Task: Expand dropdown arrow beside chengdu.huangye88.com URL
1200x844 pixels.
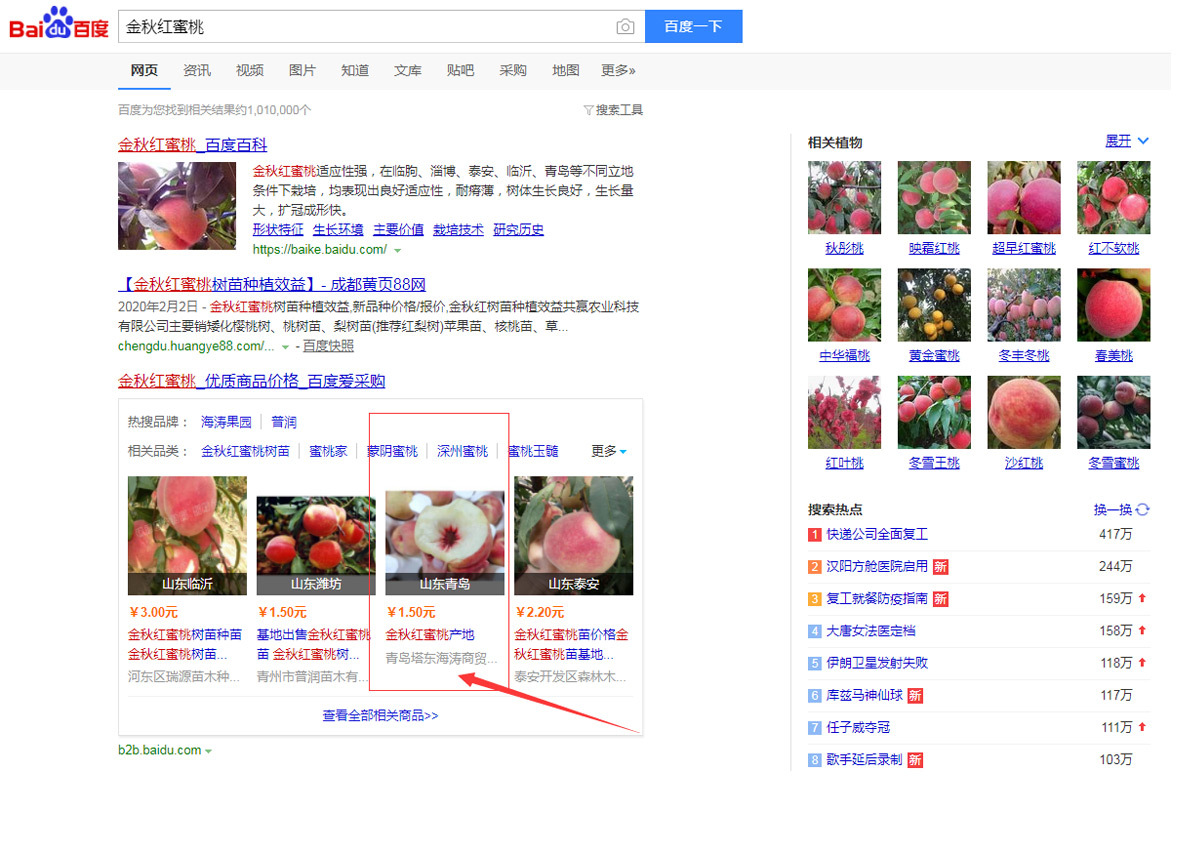Action: coord(285,347)
